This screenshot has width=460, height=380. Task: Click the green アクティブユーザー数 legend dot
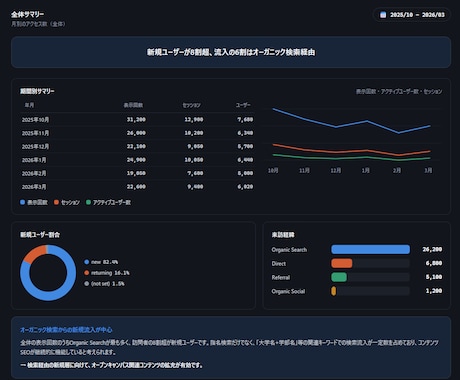pyautogui.click(x=88, y=202)
